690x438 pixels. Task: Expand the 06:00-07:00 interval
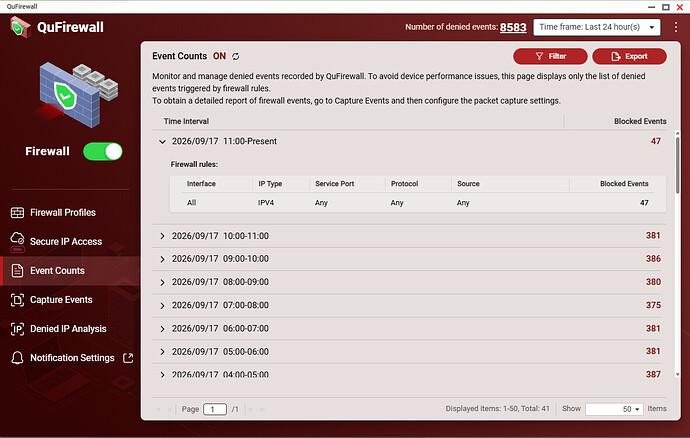point(162,329)
